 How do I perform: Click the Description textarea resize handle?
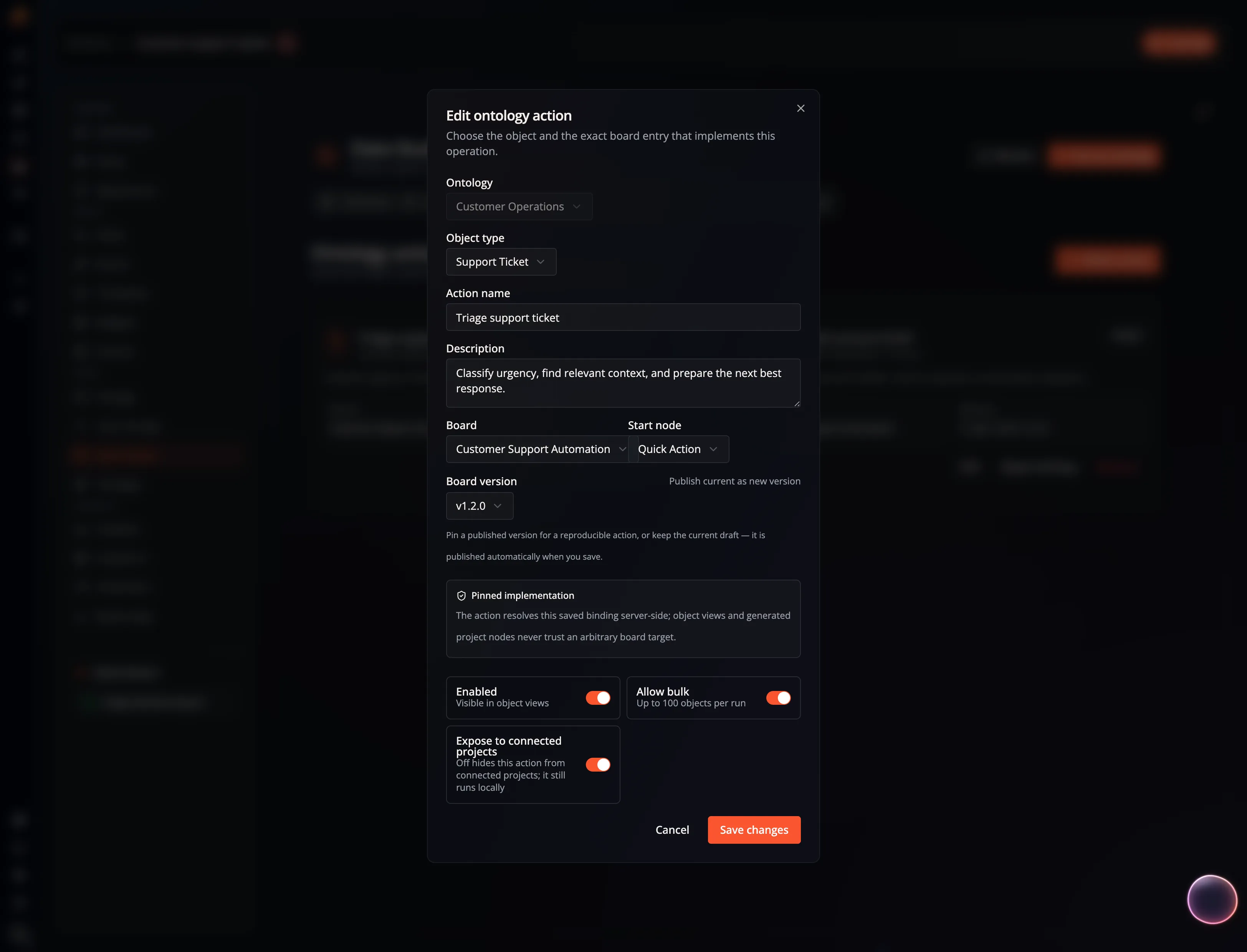tap(797, 403)
